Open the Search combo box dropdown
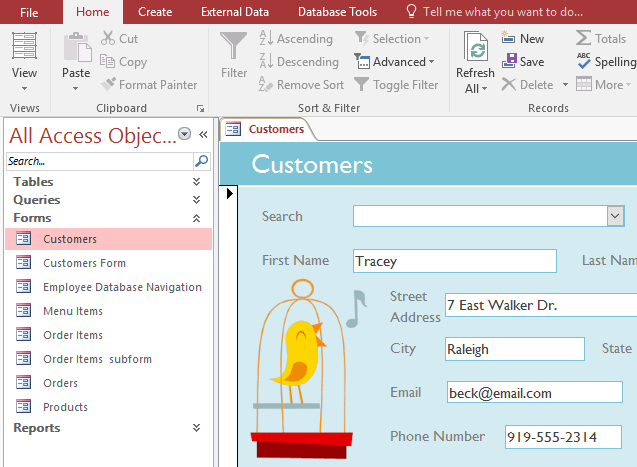 tap(615, 216)
